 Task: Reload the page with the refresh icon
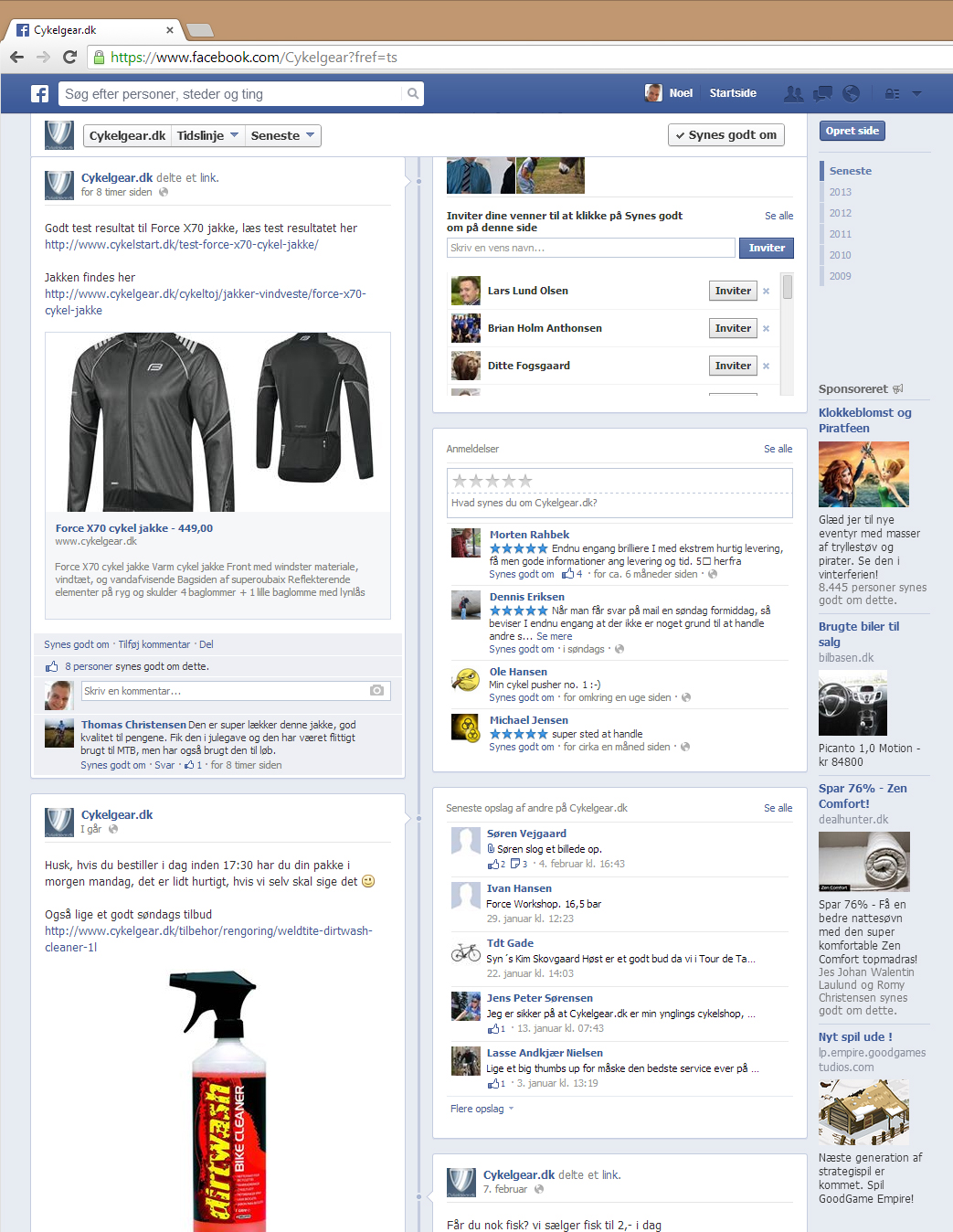point(69,57)
